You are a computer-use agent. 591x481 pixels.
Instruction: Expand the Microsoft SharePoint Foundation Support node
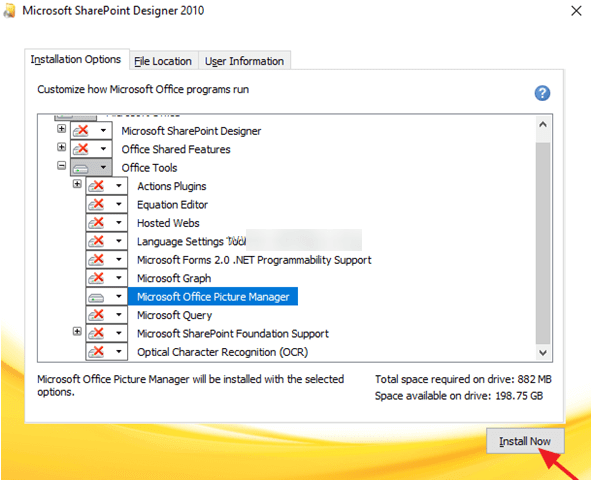tap(77, 331)
